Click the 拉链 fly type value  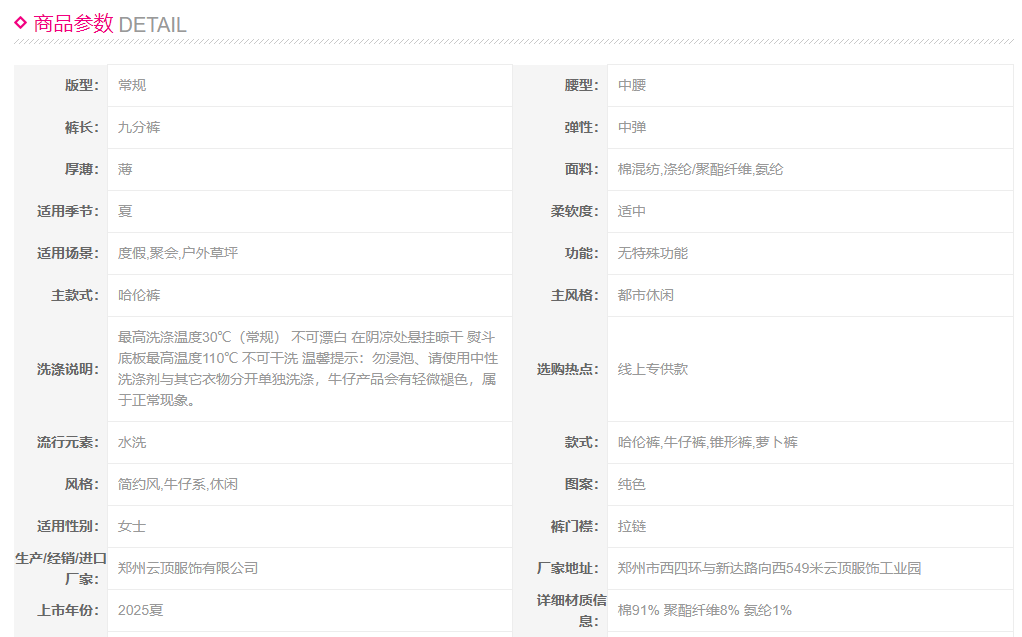(632, 526)
